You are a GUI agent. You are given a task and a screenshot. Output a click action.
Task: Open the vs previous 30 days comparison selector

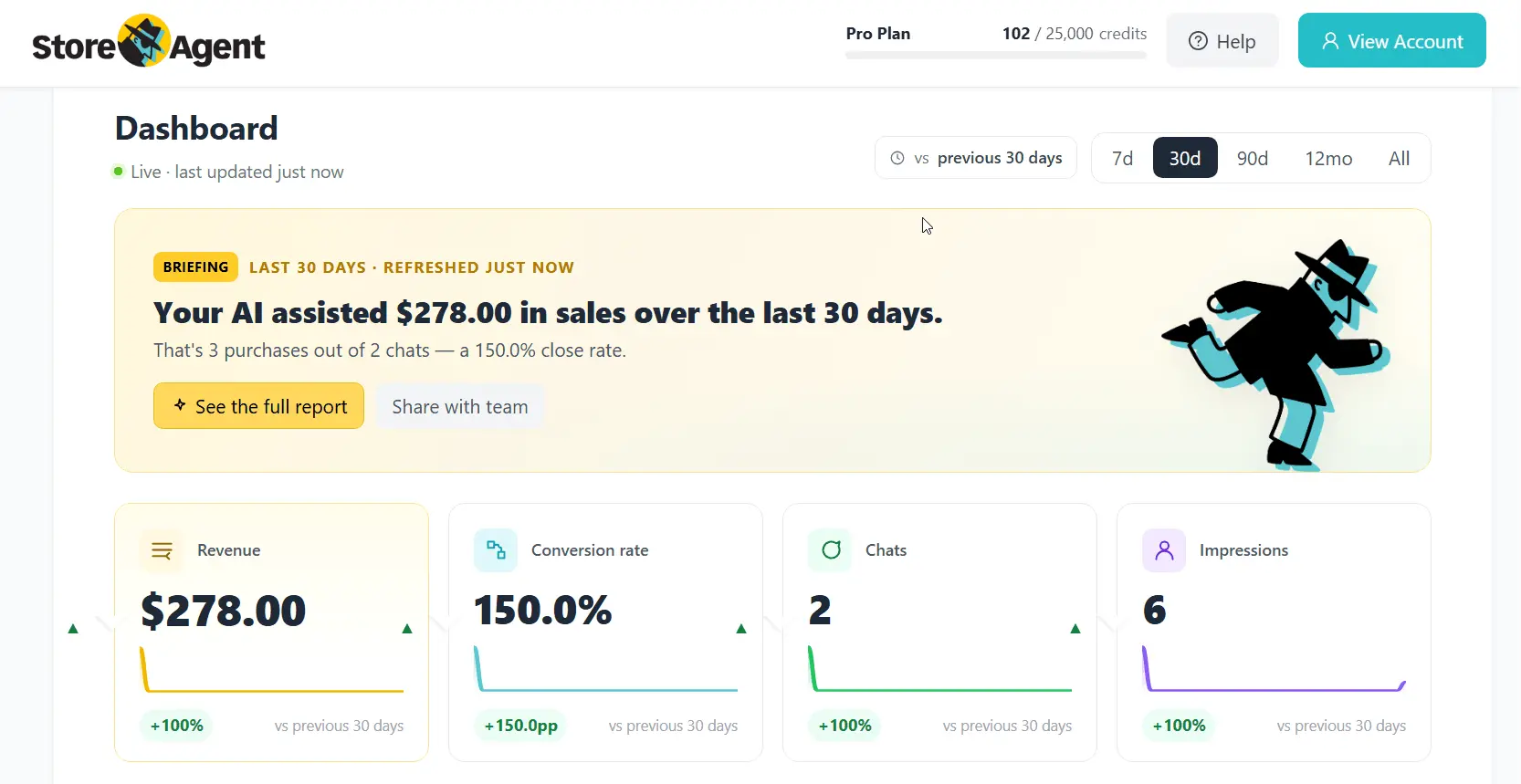pyautogui.click(x=976, y=158)
